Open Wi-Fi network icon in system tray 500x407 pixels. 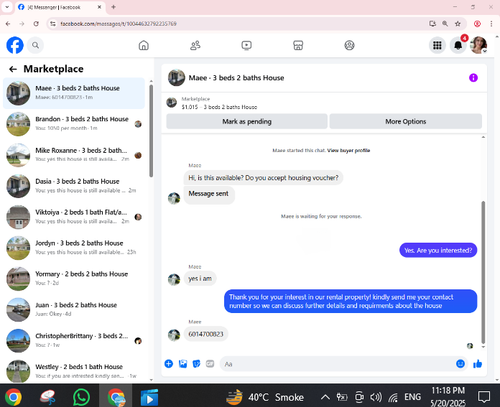coord(393,397)
